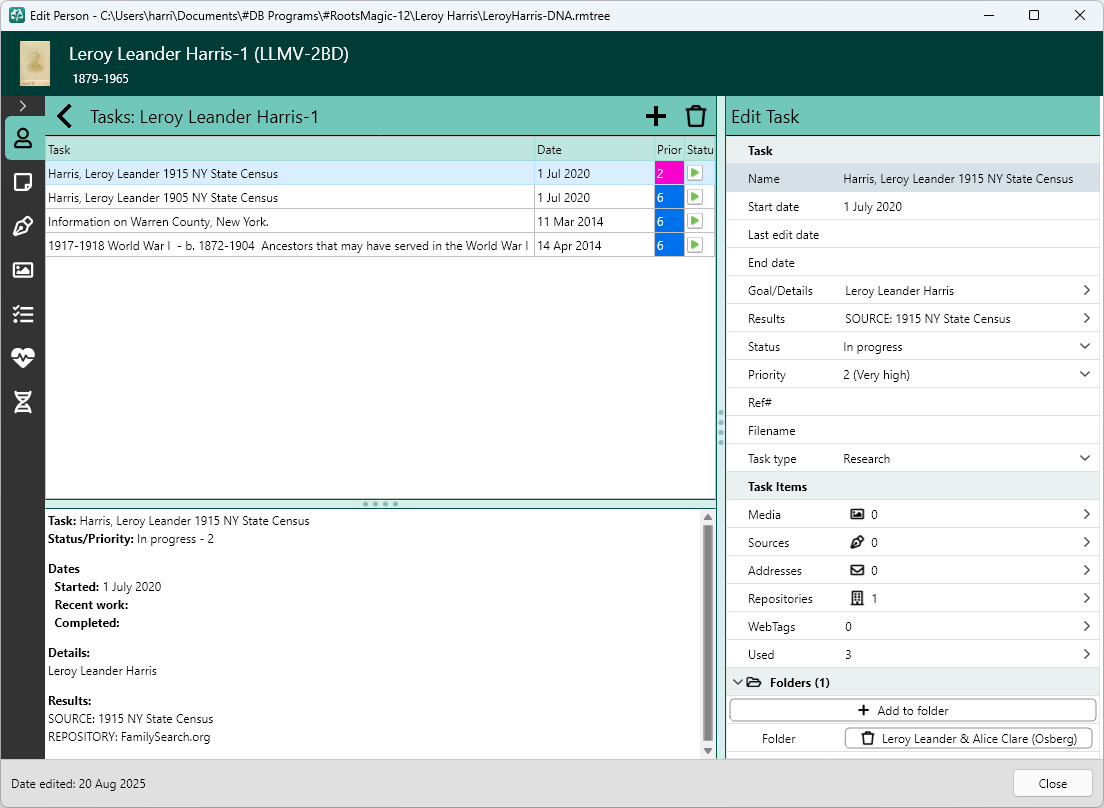Click the Folders open-folder icon
This screenshot has width=1104, height=808.
pos(753,682)
